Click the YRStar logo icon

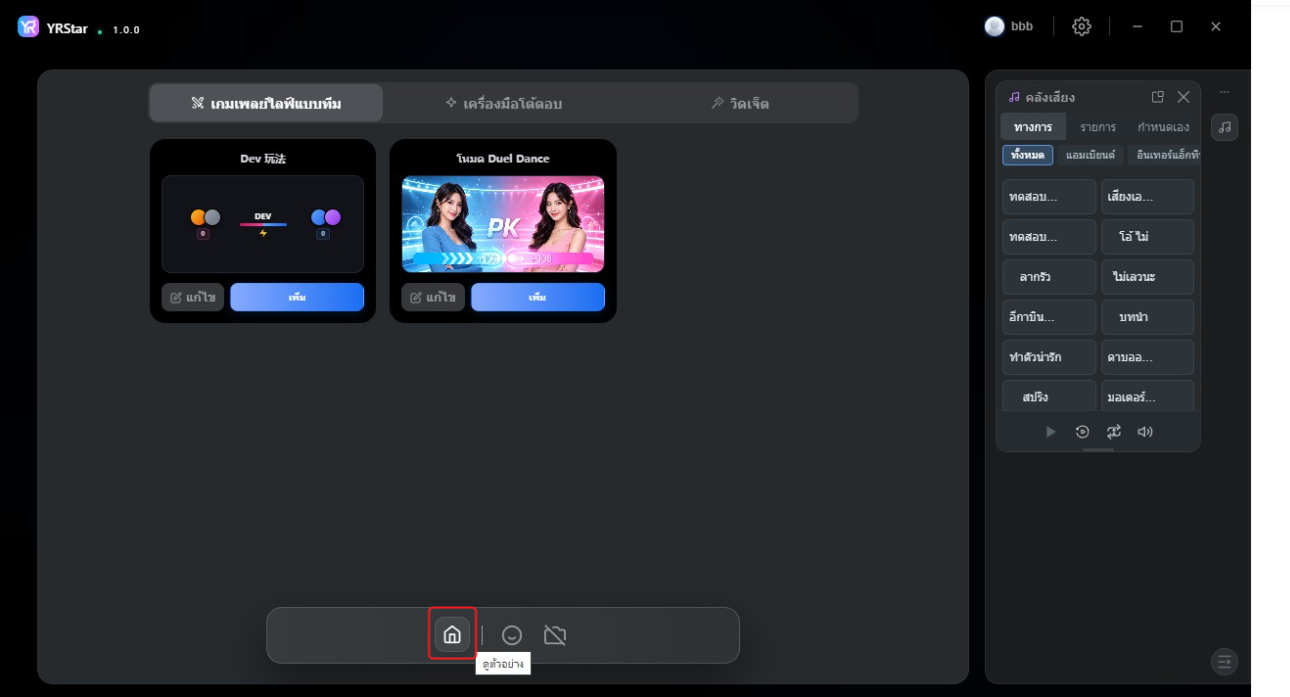coord(28,27)
